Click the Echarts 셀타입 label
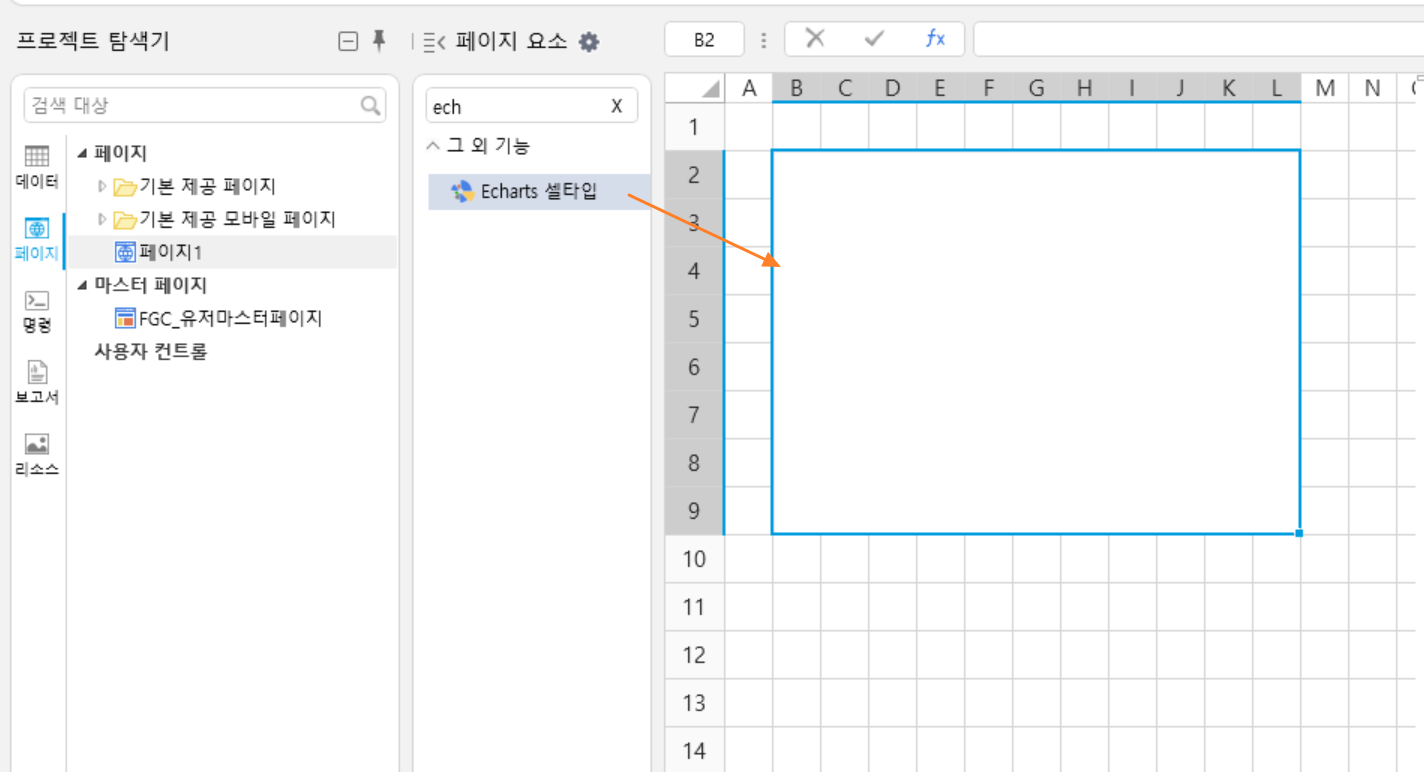 (539, 191)
